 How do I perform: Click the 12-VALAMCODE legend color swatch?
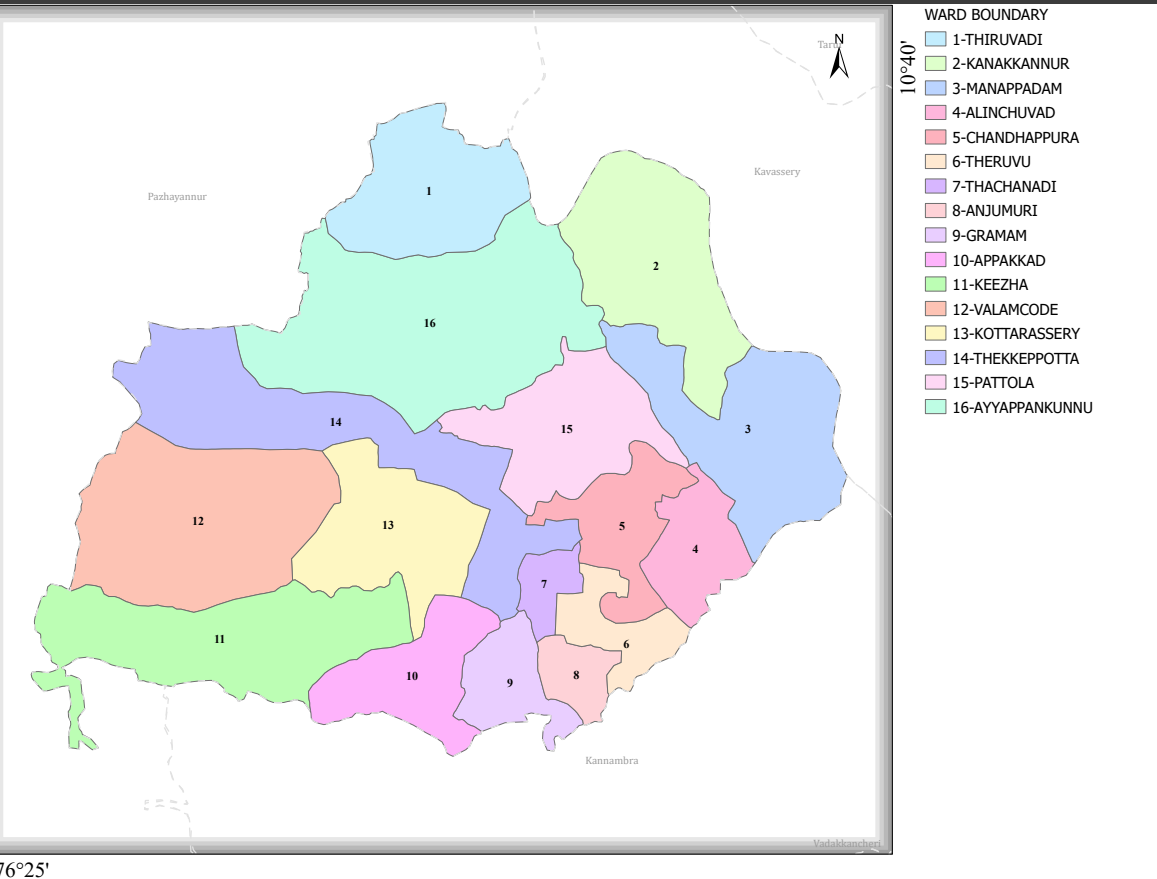(936, 308)
